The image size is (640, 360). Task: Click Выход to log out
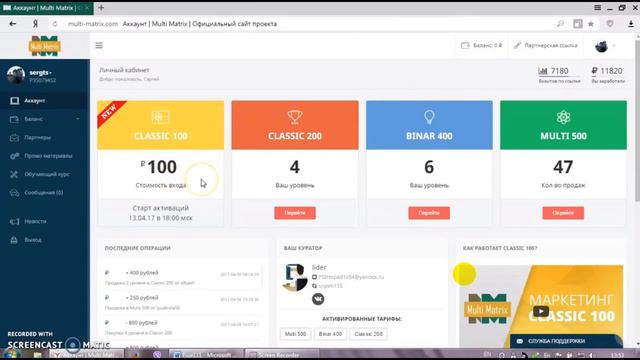click(x=45, y=240)
